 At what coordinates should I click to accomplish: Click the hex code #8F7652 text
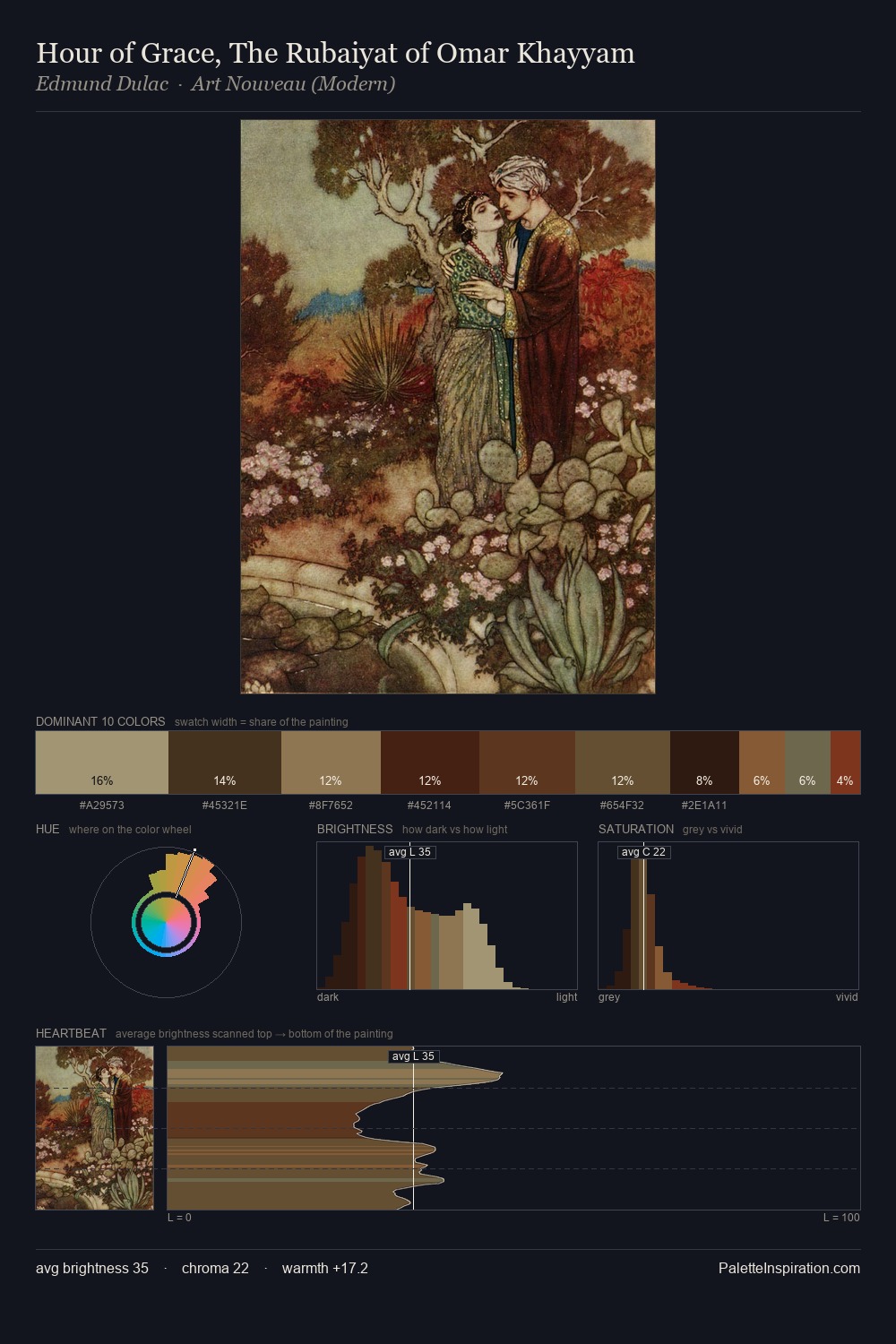pos(331,806)
